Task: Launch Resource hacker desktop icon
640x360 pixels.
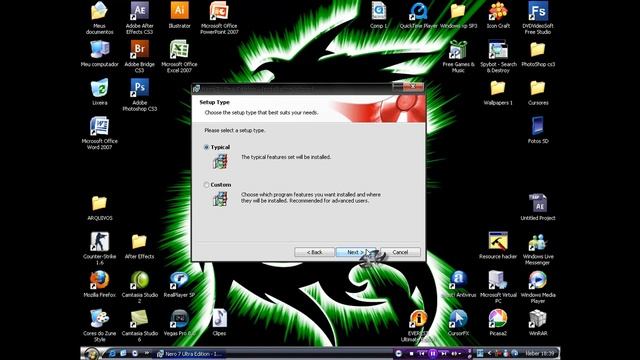Action: [498, 246]
